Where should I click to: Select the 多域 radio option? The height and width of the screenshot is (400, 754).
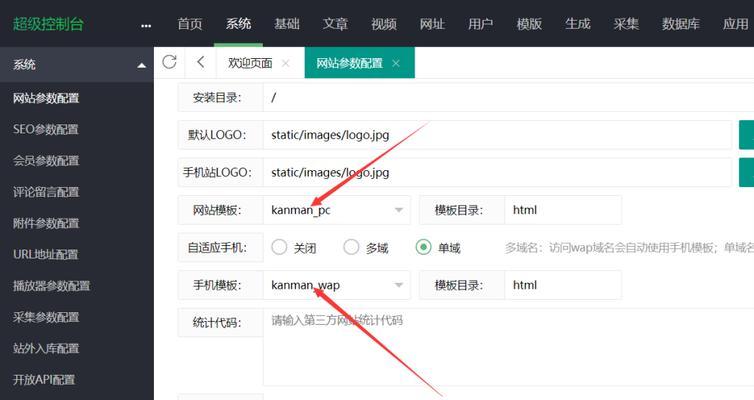[351, 247]
